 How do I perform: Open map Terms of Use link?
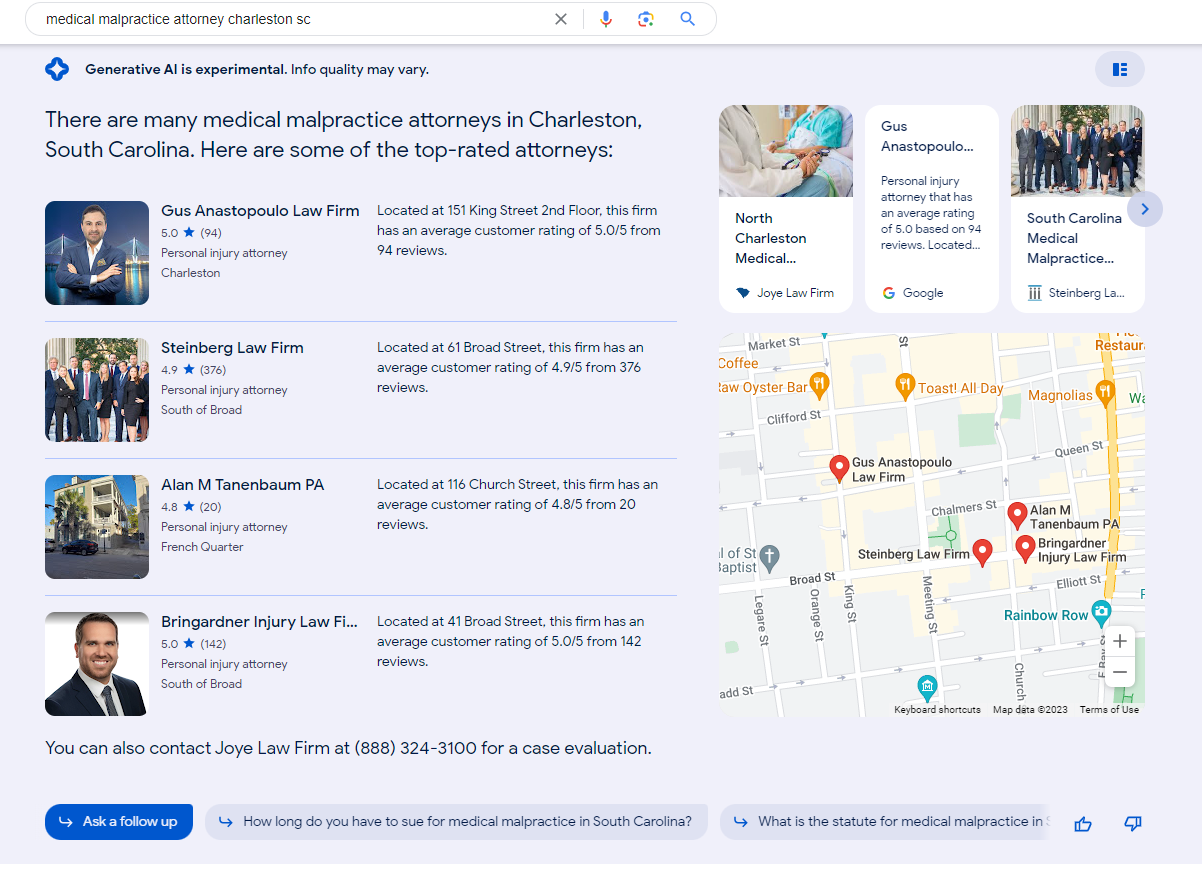click(1109, 710)
